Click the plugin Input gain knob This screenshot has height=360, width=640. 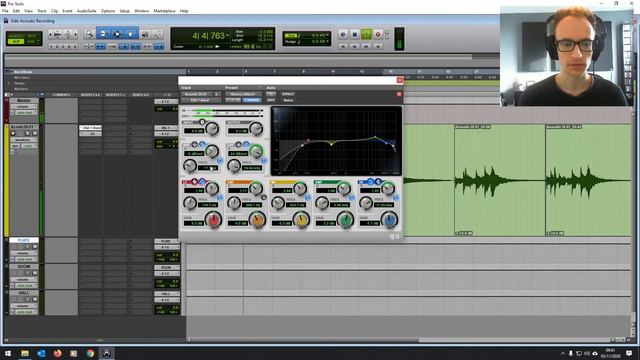coord(212,129)
